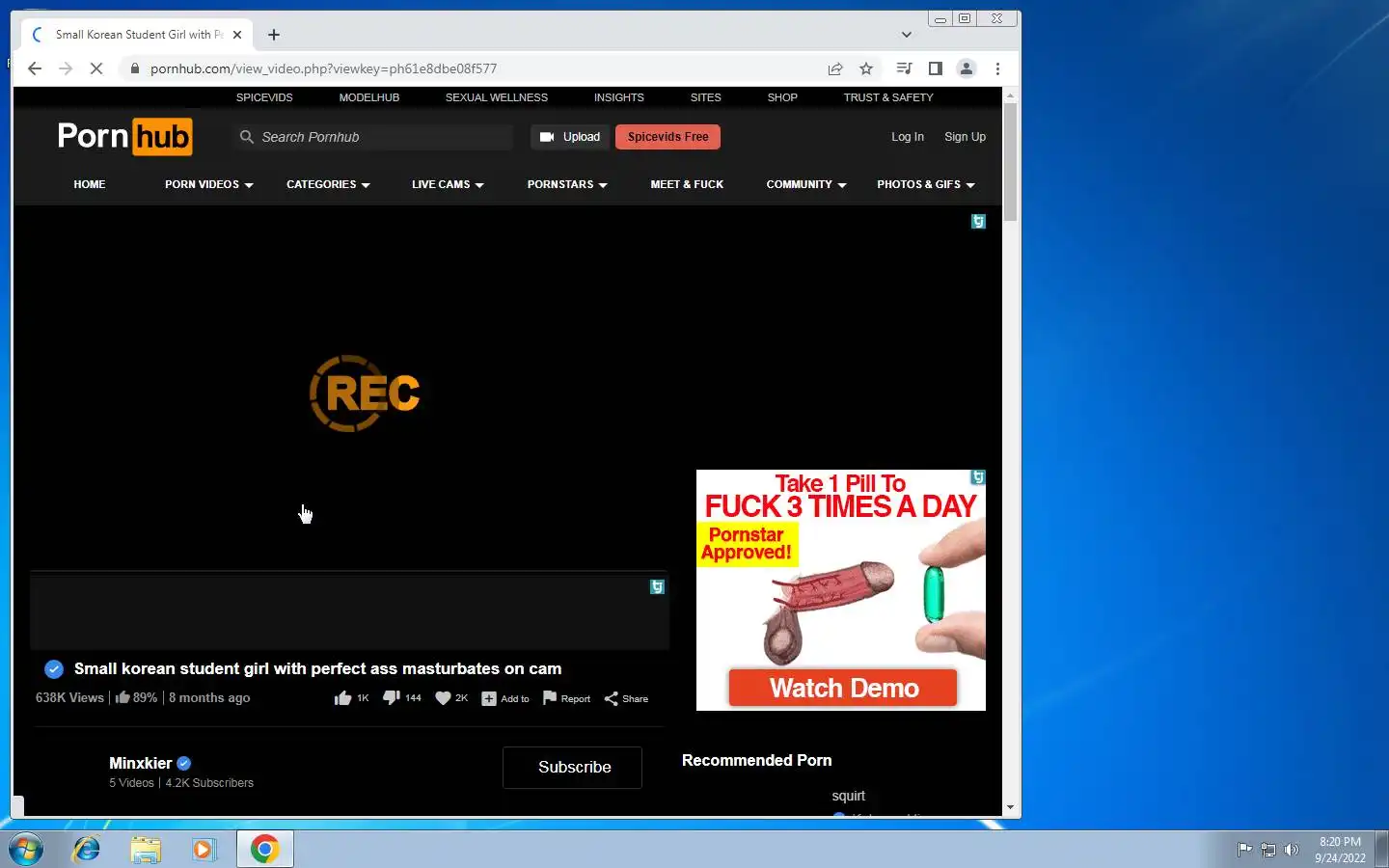1389x868 pixels.
Task: Click the ad info icon below the video player
Action: click(x=657, y=586)
